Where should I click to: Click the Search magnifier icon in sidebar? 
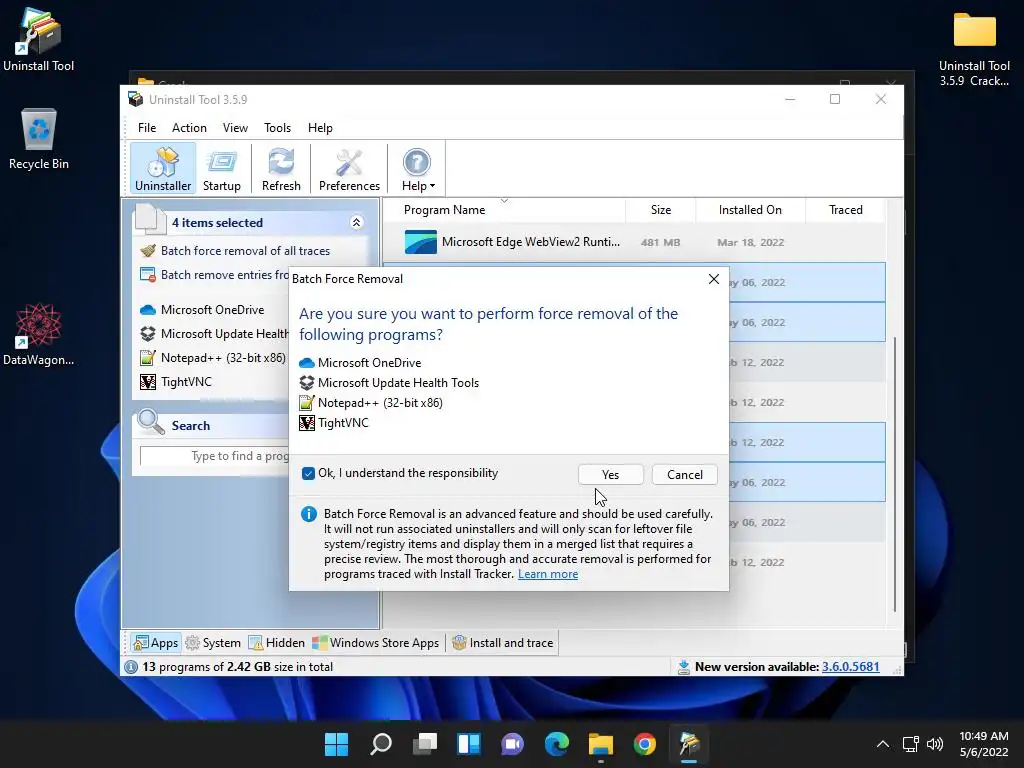click(x=151, y=423)
